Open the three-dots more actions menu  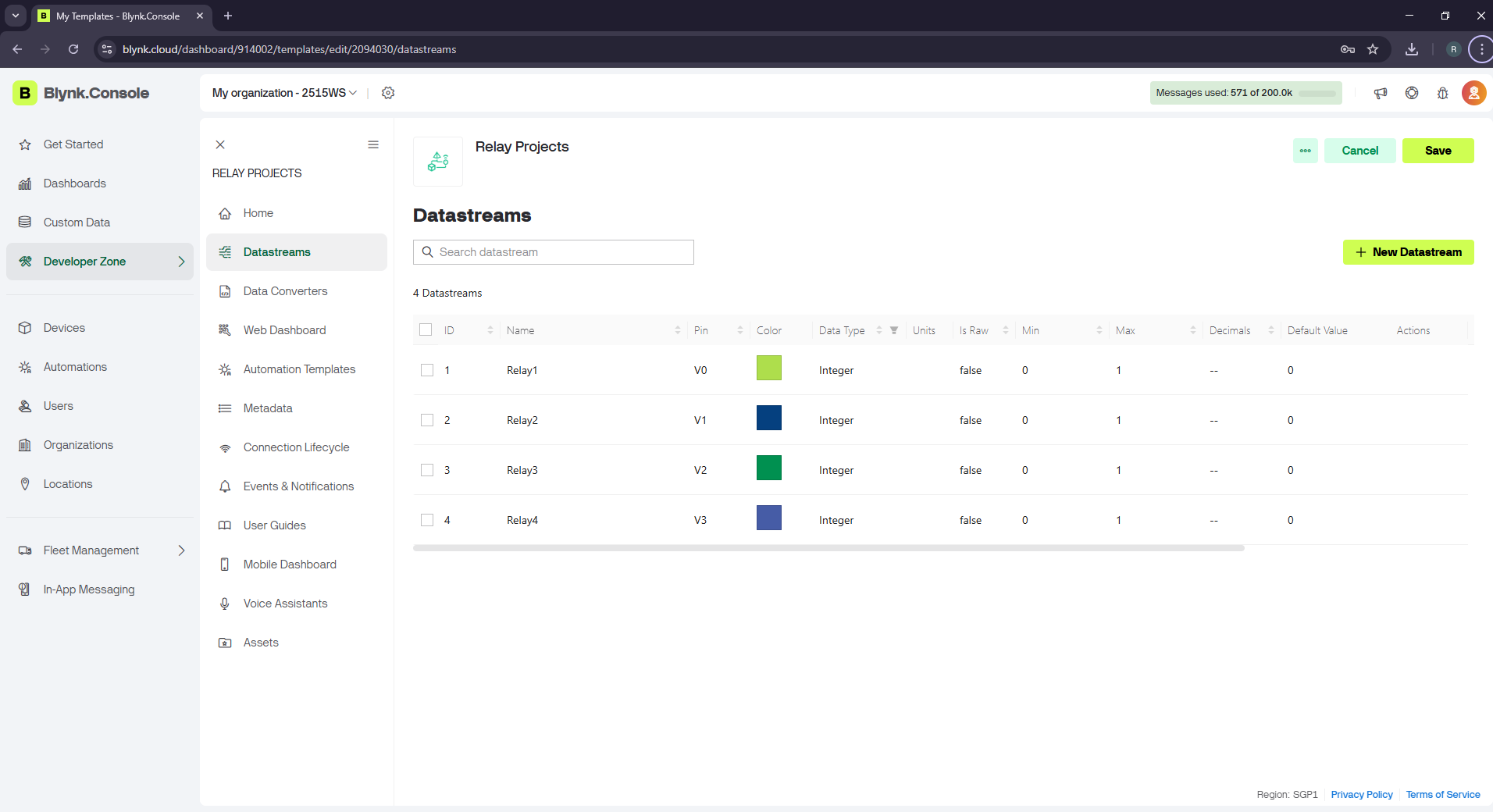1305,151
